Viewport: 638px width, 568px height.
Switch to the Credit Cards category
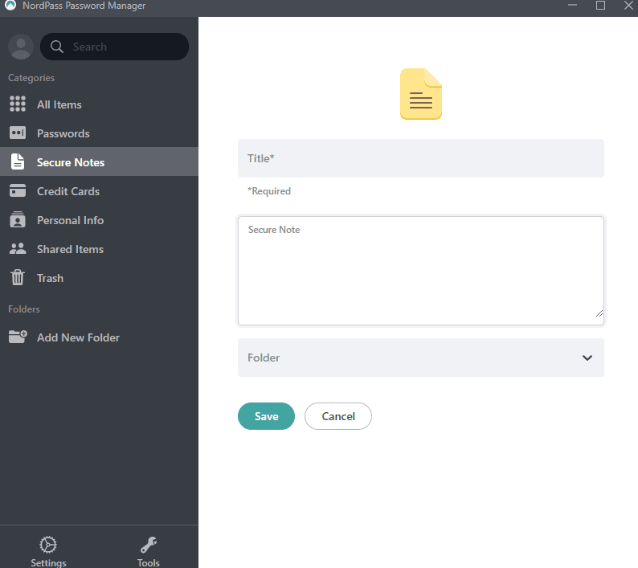pyautogui.click(x=99, y=191)
